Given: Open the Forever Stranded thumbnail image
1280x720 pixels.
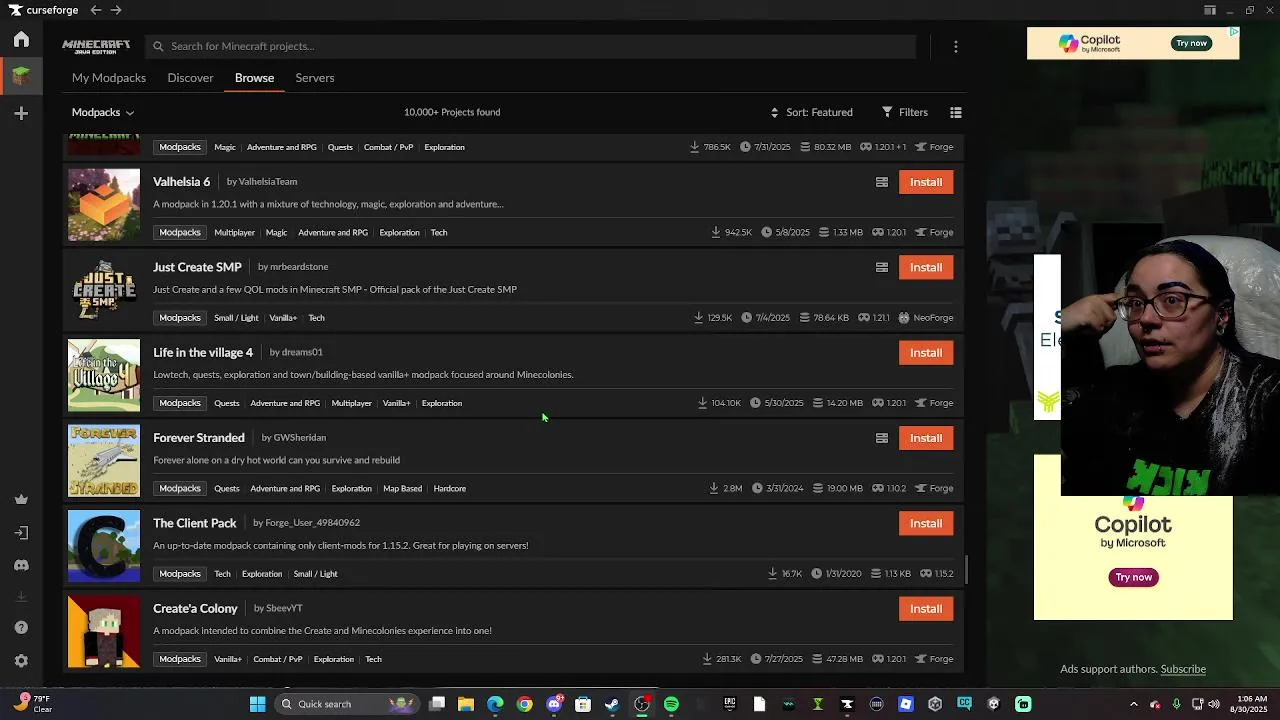Looking at the screenshot, I should coord(104,461).
